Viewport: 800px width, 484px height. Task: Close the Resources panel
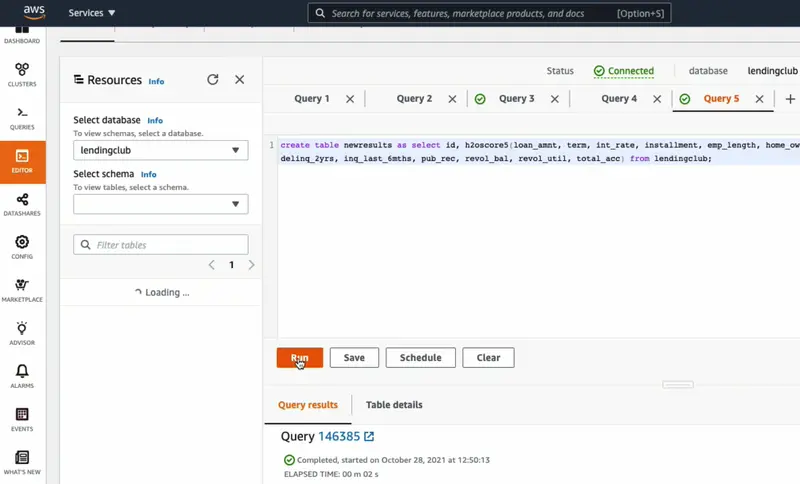pos(239,80)
